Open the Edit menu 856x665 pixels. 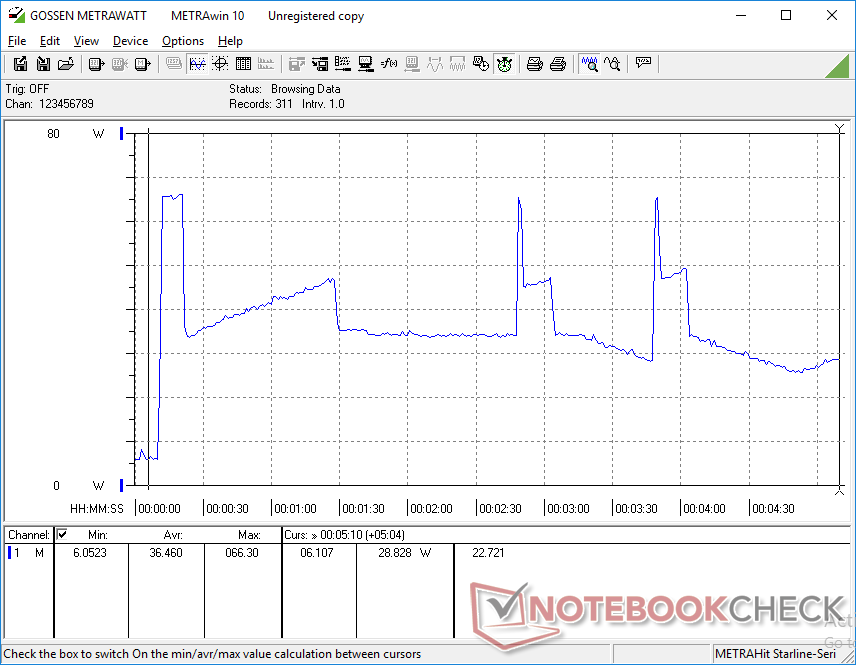(49, 41)
